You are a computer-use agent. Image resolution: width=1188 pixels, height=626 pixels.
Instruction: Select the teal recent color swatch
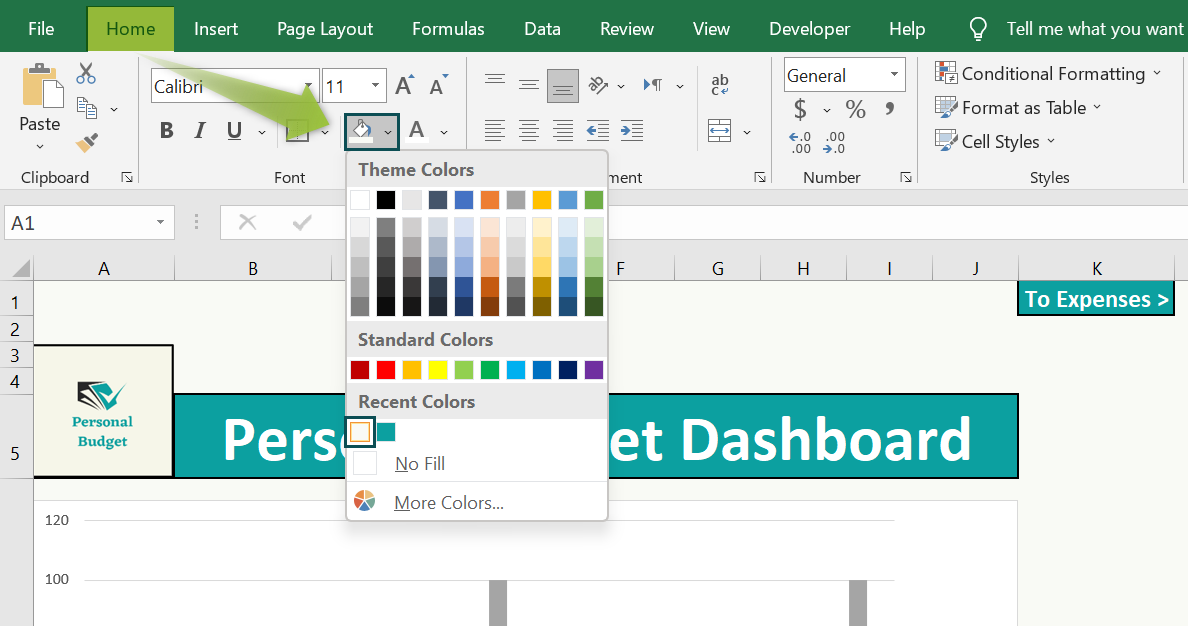tap(386, 432)
